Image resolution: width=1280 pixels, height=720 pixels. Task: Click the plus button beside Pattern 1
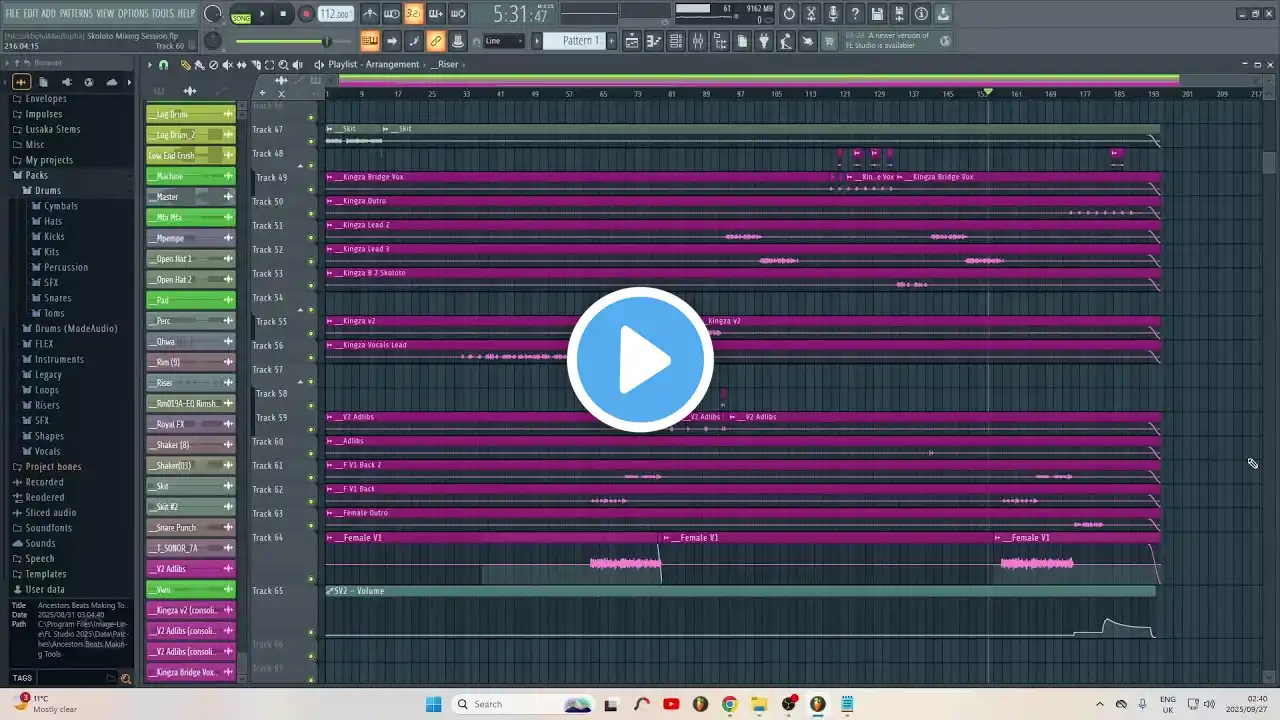point(613,41)
